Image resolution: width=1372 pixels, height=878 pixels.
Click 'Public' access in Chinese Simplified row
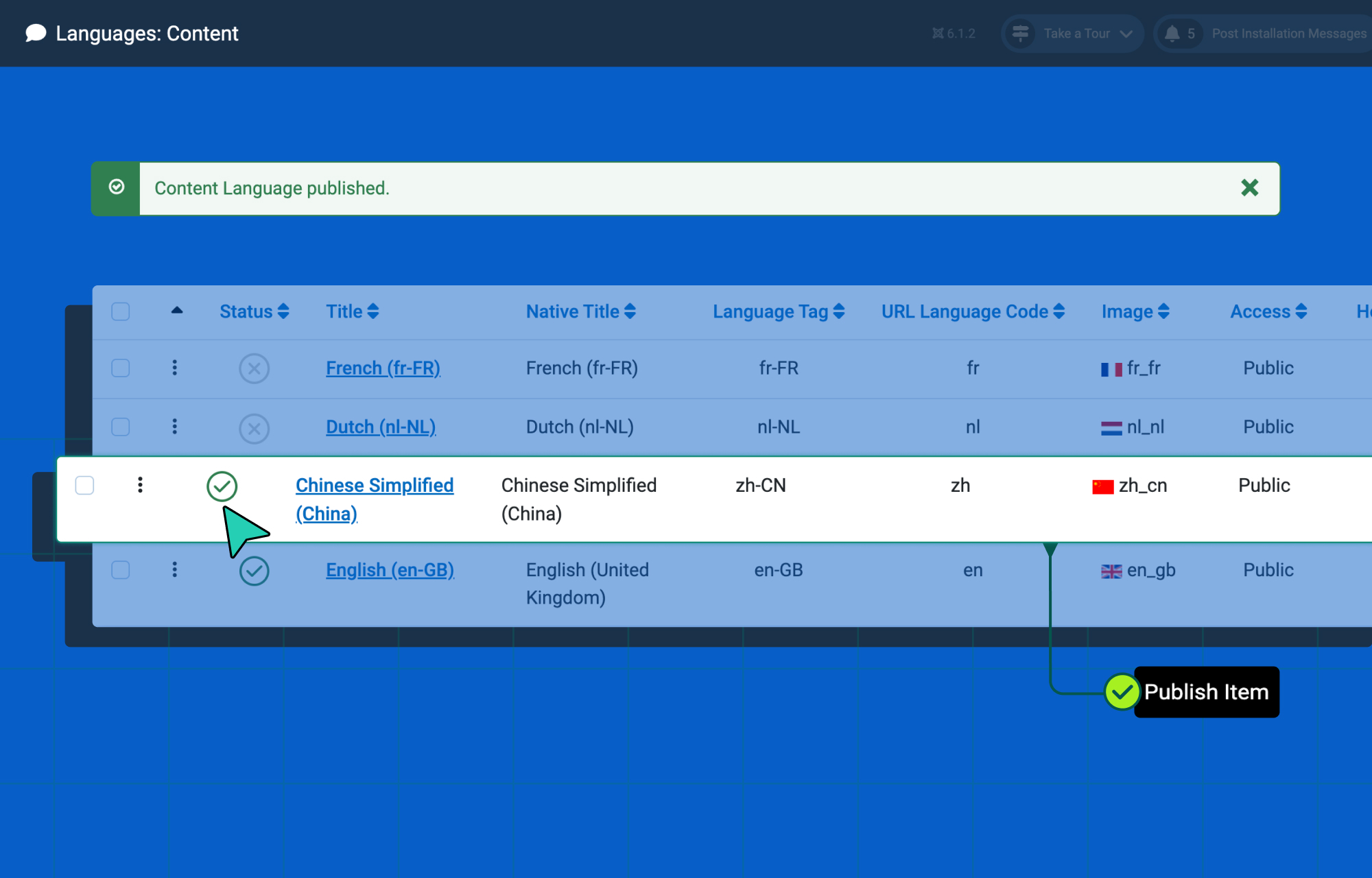[x=1264, y=486]
